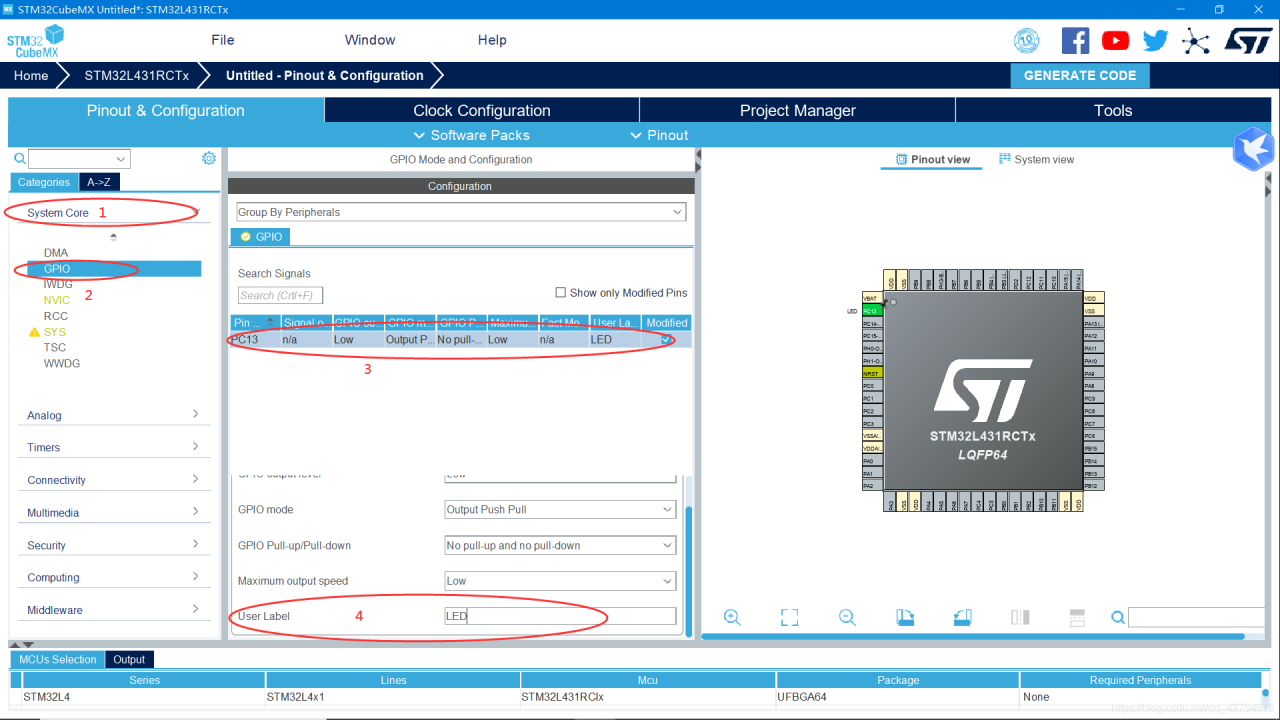Click the GENERATE CODE button
The height and width of the screenshot is (720, 1280).
(1080, 75)
